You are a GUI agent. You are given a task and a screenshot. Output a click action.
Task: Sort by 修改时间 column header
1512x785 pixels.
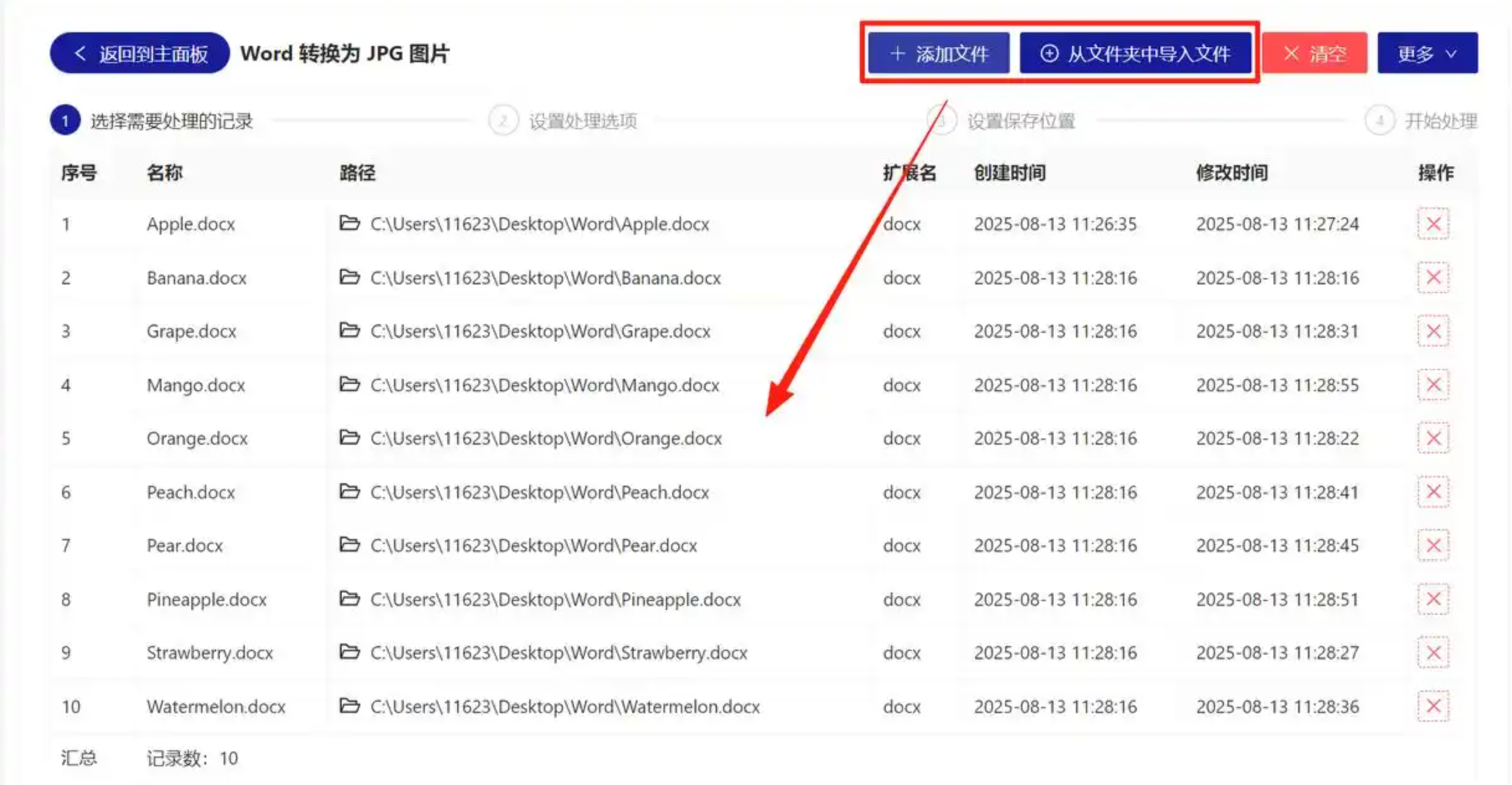(1231, 173)
